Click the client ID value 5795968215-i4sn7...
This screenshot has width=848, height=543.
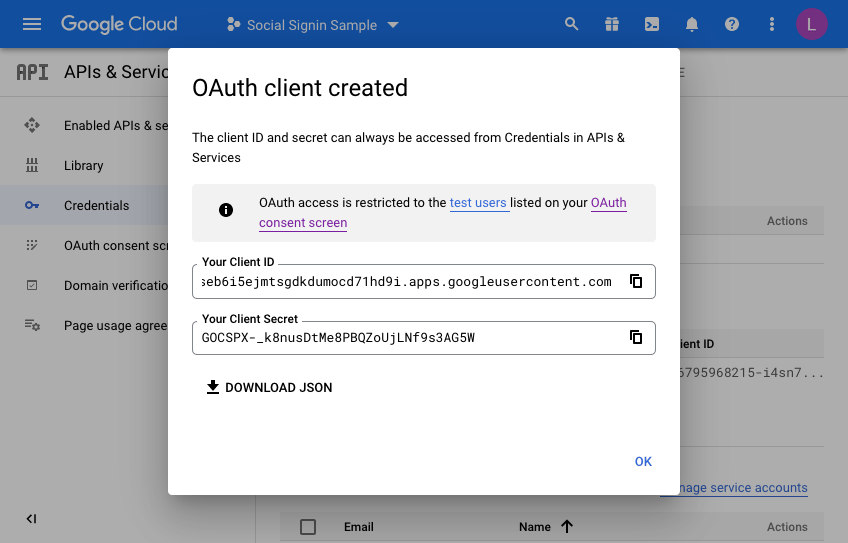click(x=752, y=373)
